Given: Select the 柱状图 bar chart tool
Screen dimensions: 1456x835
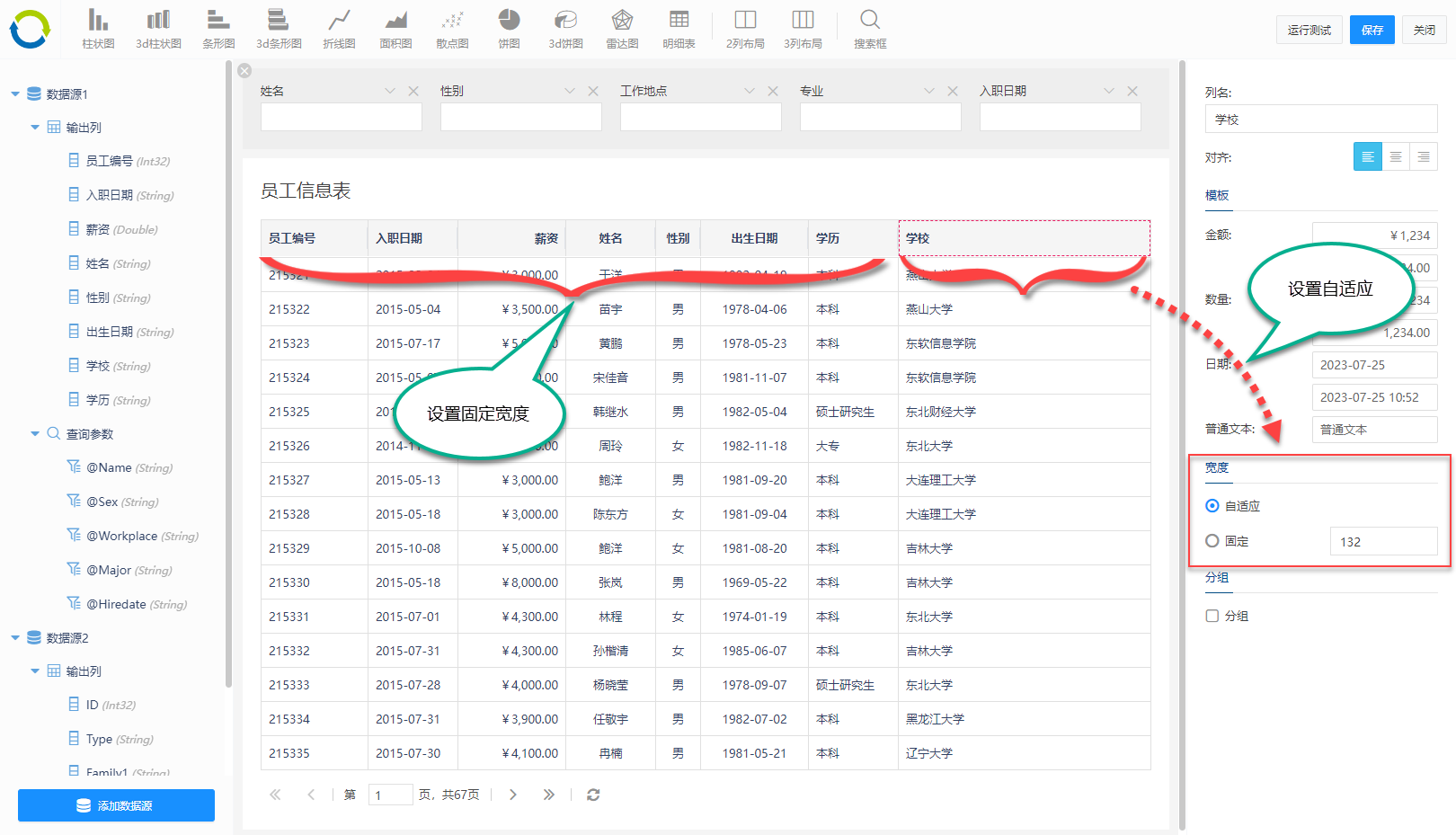Looking at the screenshot, I should click(x=98, y=29).
